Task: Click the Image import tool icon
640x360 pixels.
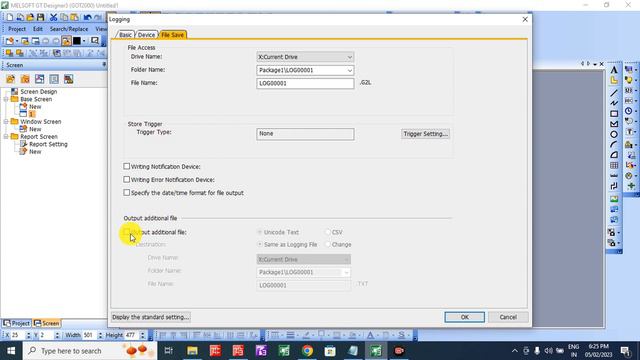Action: [x=614, y=199]
